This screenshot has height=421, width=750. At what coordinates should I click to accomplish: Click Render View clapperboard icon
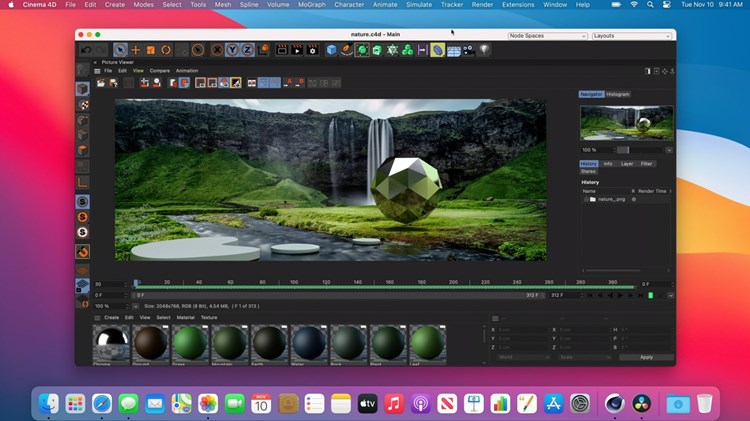pos(282,50)
